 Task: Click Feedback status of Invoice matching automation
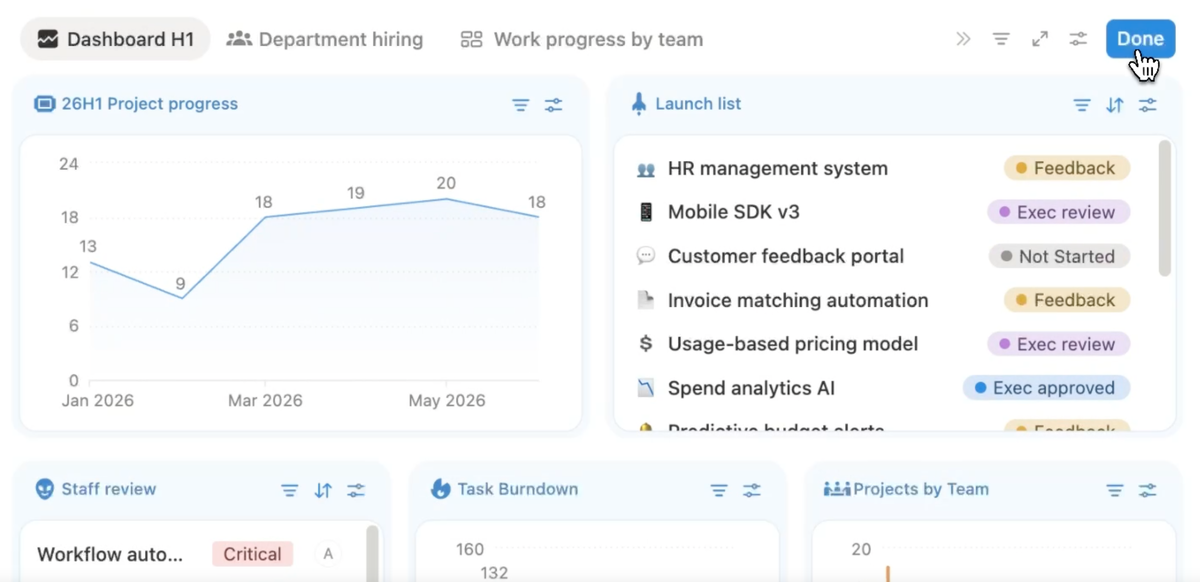click(x=1066, y=300)
